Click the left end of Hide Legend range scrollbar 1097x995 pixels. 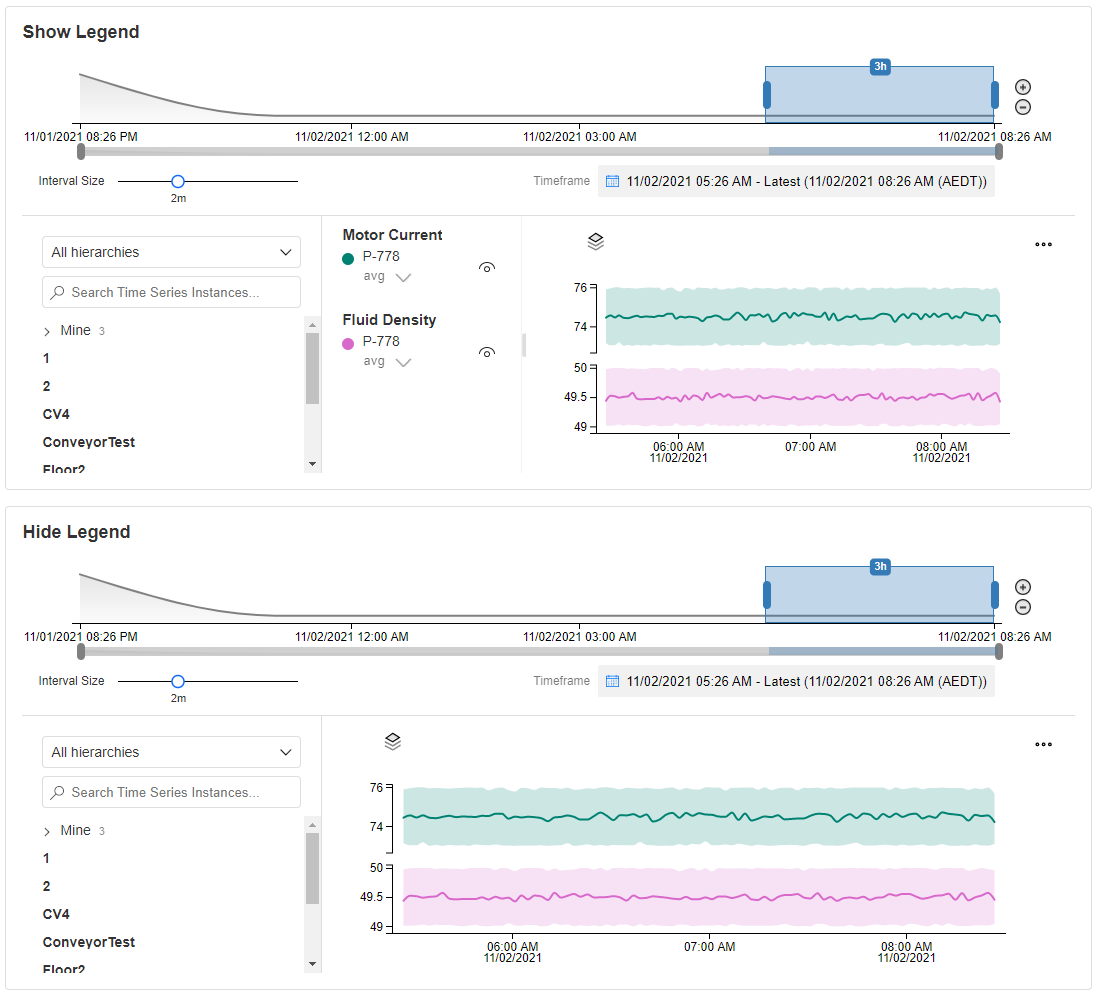(x=81, y=651)
